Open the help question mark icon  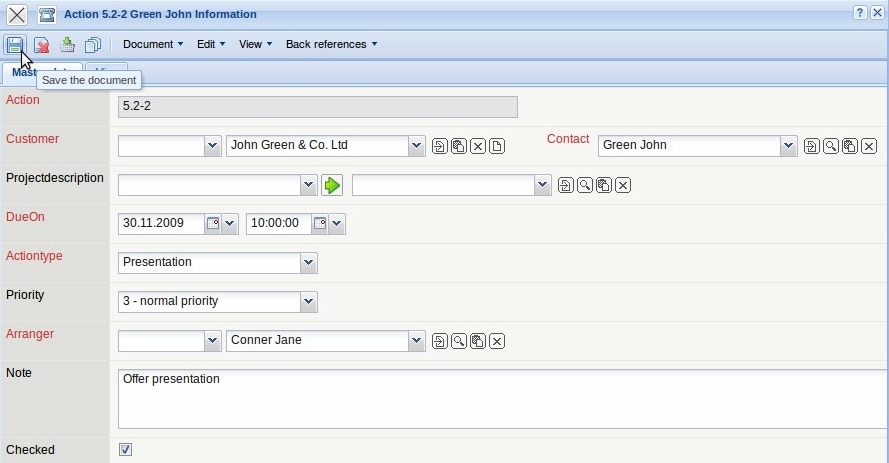point(860,12)
